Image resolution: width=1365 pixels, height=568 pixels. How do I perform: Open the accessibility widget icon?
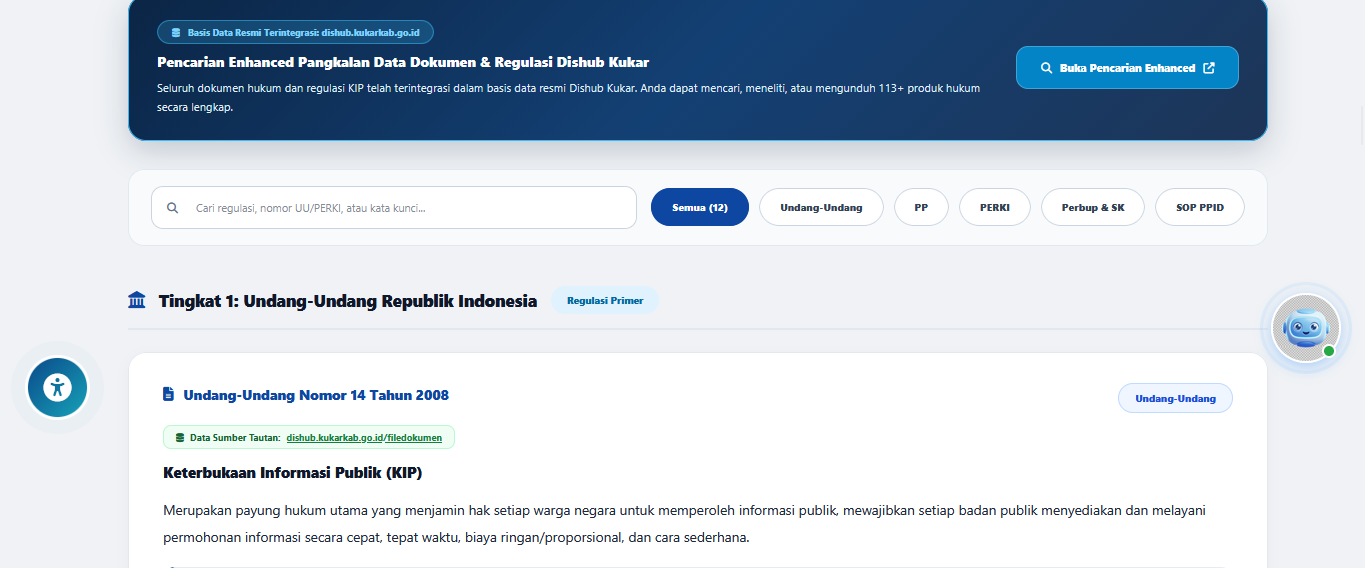pos(57,387)
